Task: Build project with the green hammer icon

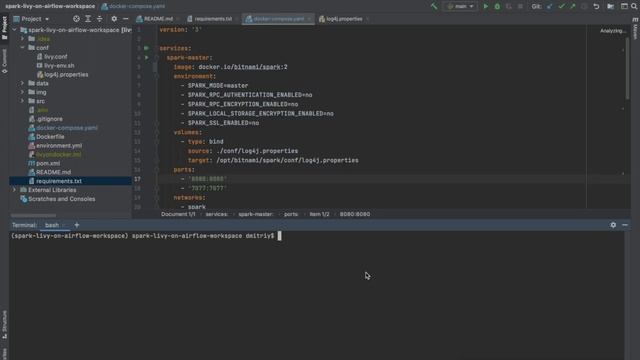Action: click(434, 6)
